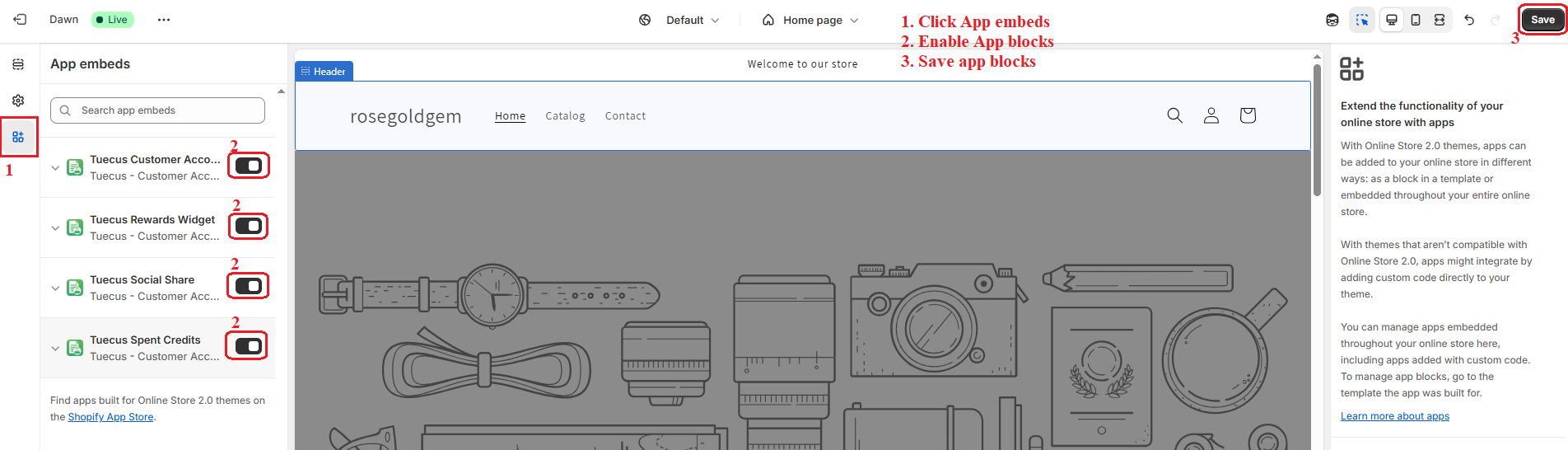Click the Tuecus Spent Credits app icon
1568x450 pixels.
point(75,348)
